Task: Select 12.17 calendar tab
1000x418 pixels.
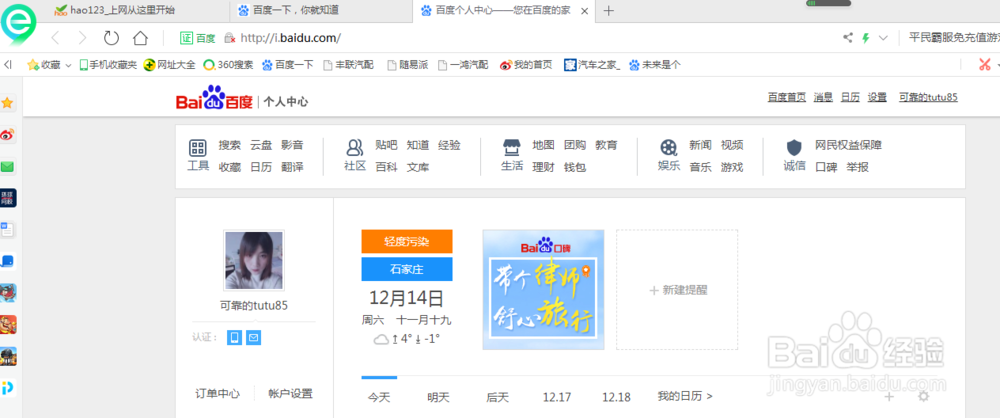Action: point(557,397)
